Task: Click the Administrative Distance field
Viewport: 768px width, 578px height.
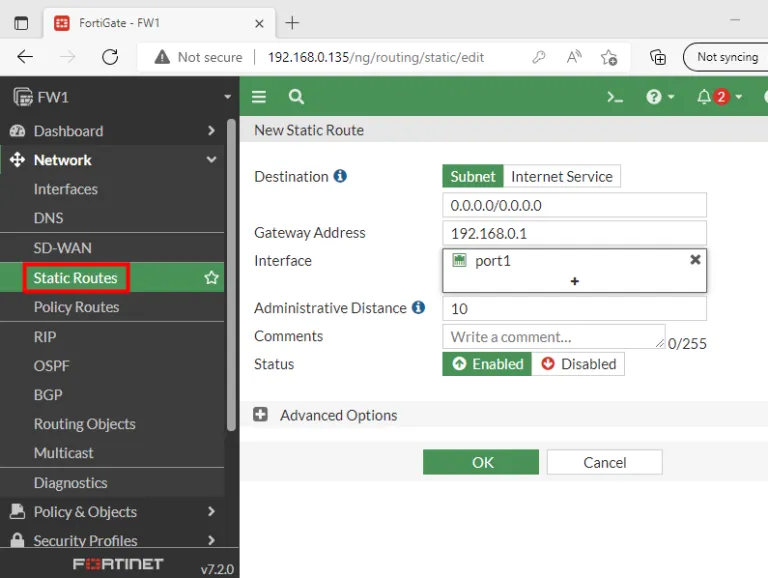Action: click(574, 308)
